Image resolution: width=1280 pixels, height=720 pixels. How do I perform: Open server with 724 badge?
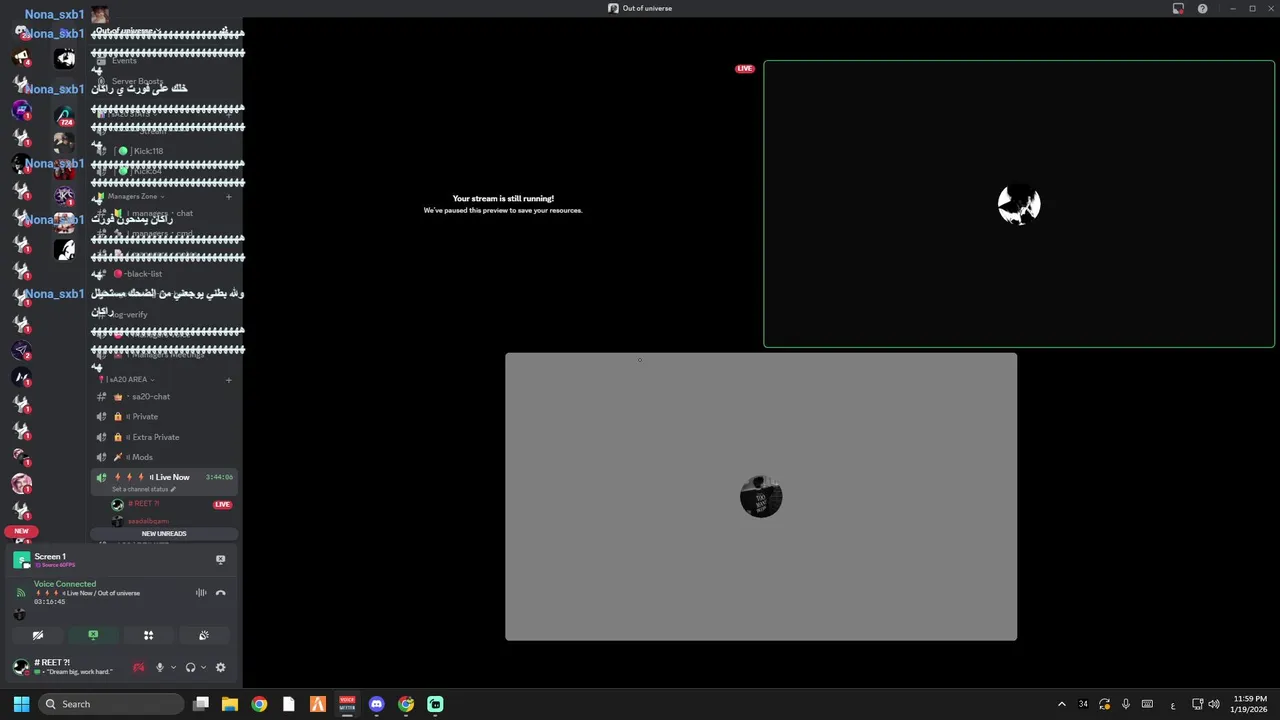pos(64,115)
